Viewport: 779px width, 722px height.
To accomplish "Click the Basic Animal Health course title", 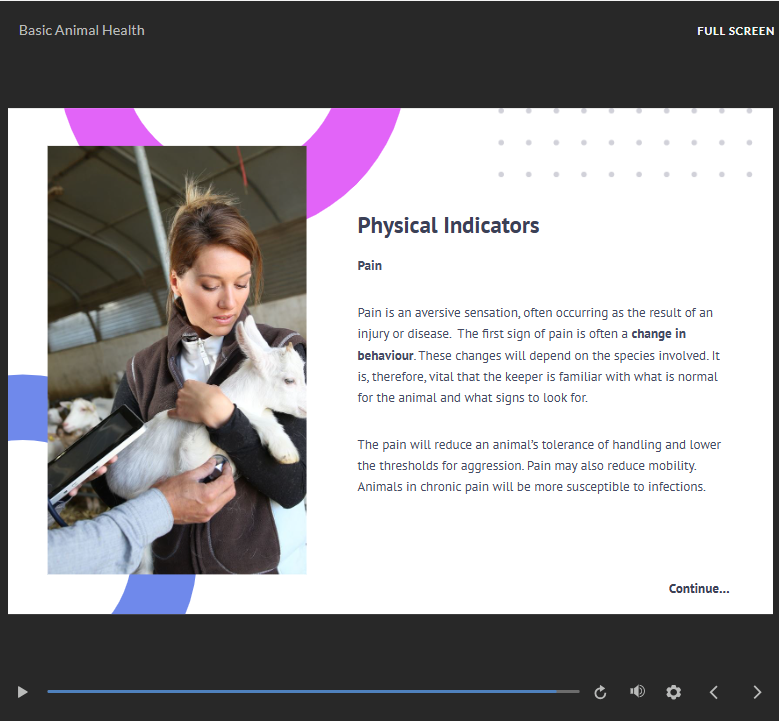I will [x=82, y=30].
